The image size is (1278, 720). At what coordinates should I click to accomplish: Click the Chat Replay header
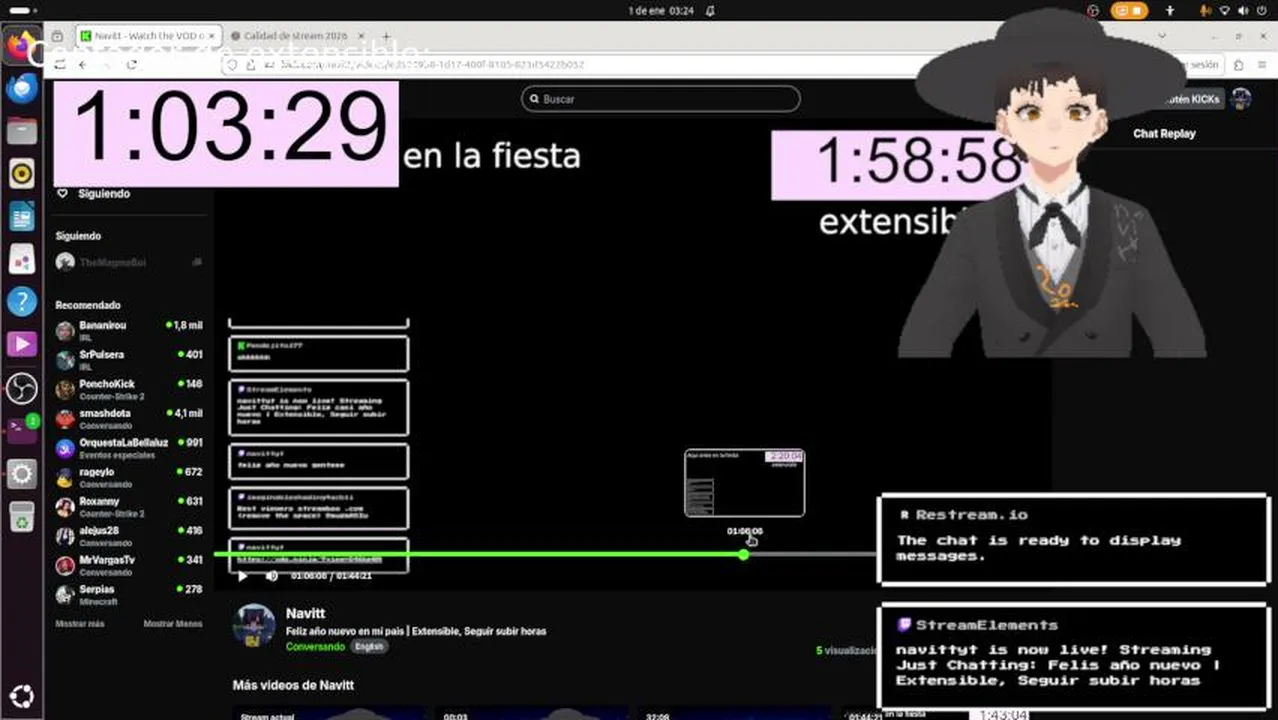click(1164, 133)
